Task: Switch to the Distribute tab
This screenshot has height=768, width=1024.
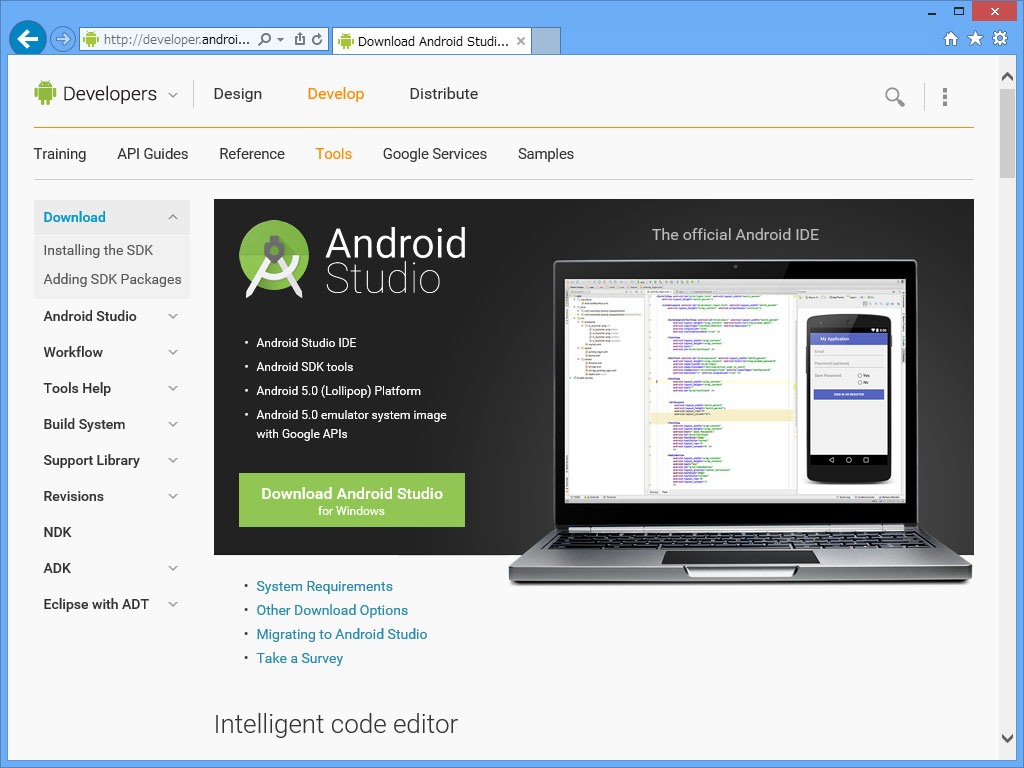Action: (443, 94)
